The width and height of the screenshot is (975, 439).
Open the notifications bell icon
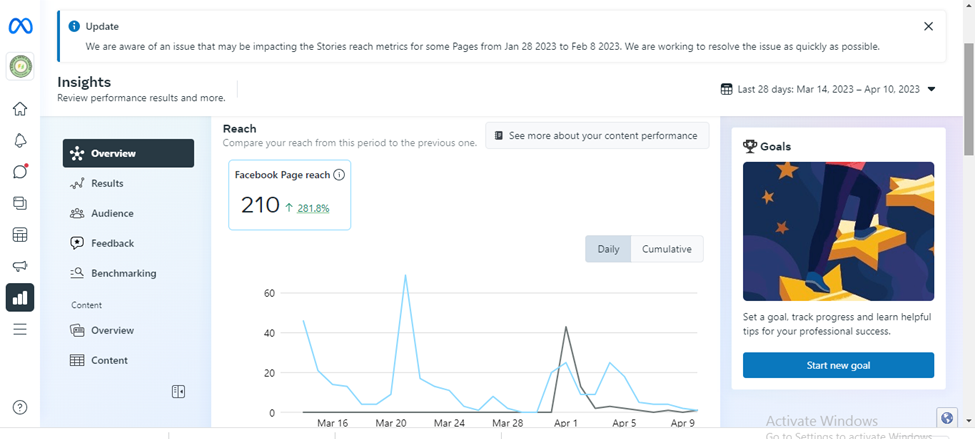pos(20,140)
